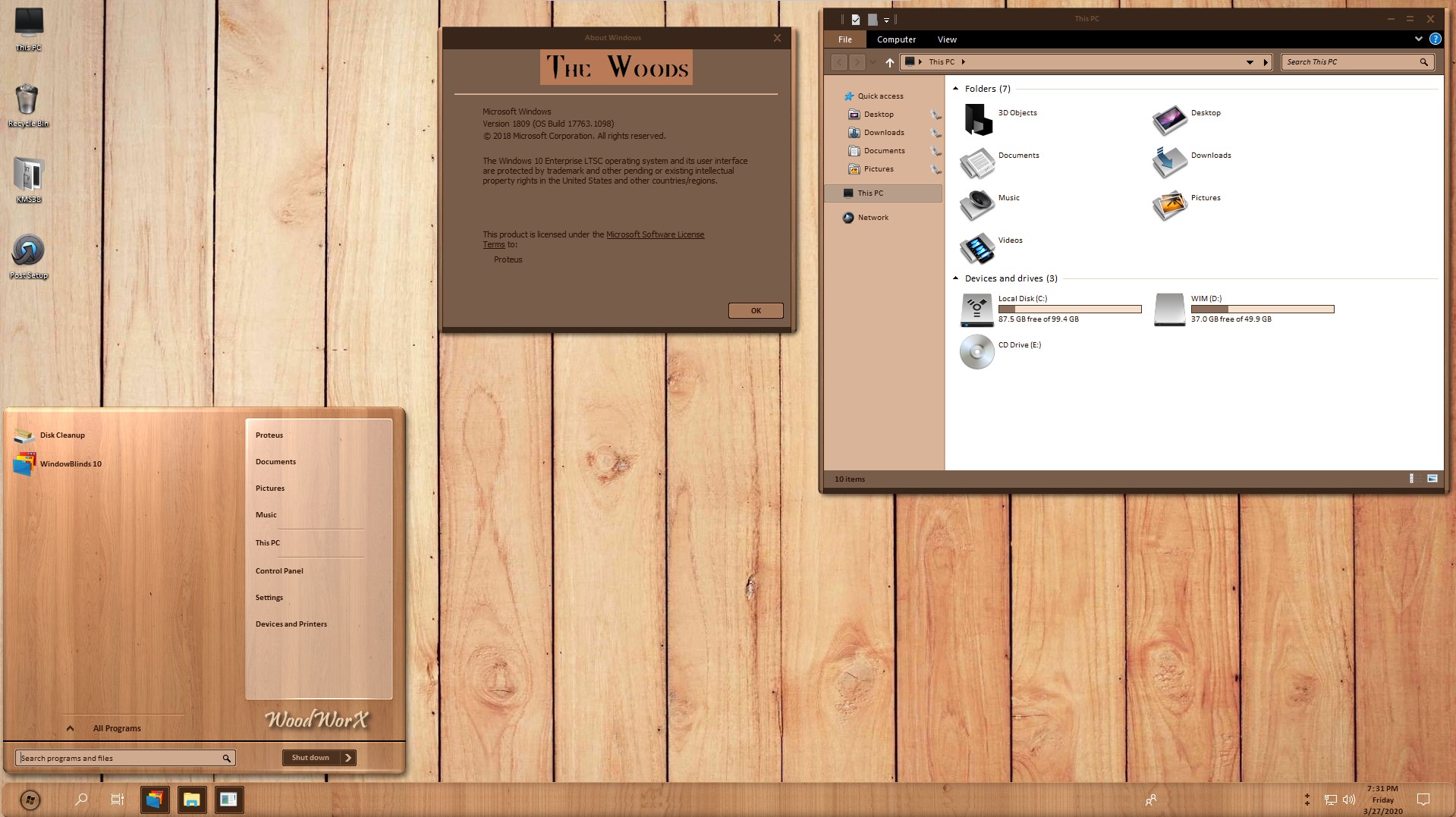Switch to About Windows taskbar button
This screenshot has width=1456, height=817.
click(x=229, y=800)
